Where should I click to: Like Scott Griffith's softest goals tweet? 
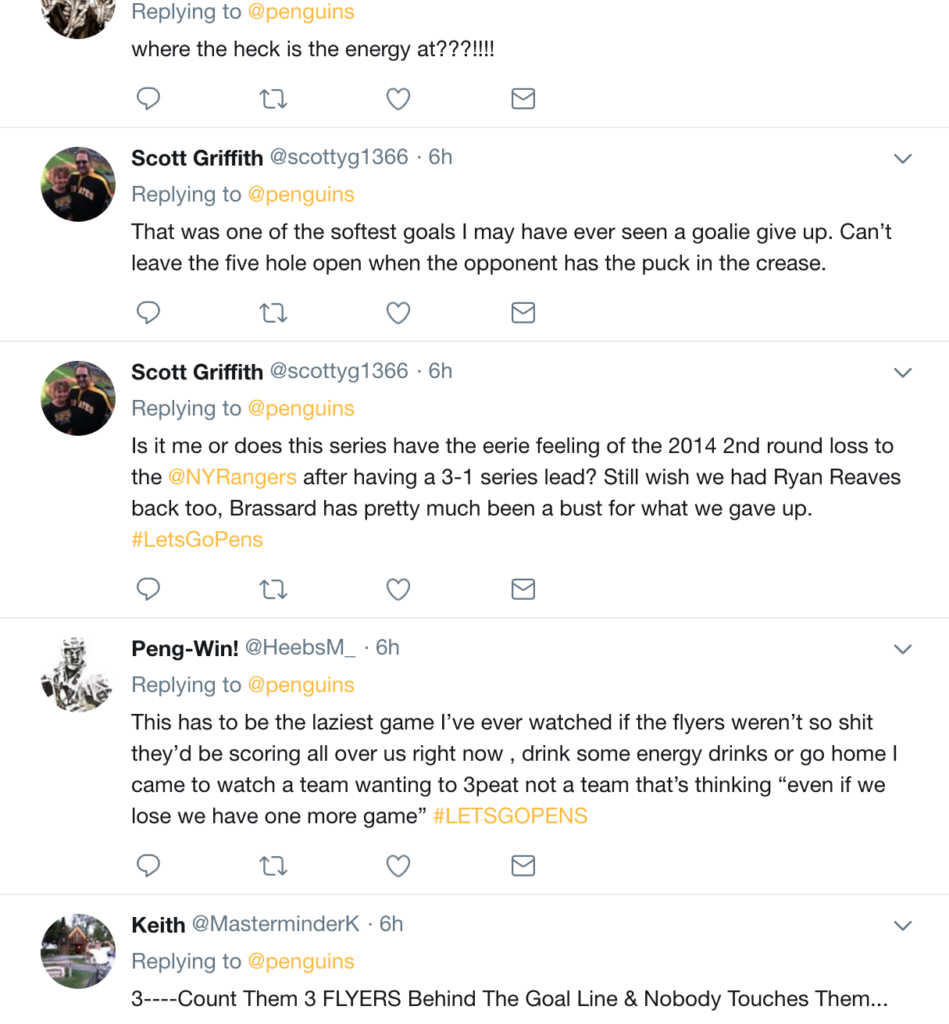tap(398, 313)
